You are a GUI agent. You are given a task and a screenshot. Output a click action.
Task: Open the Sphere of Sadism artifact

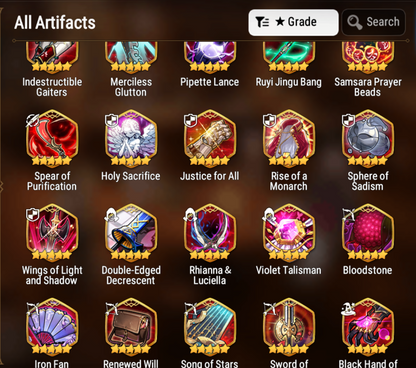368,138
